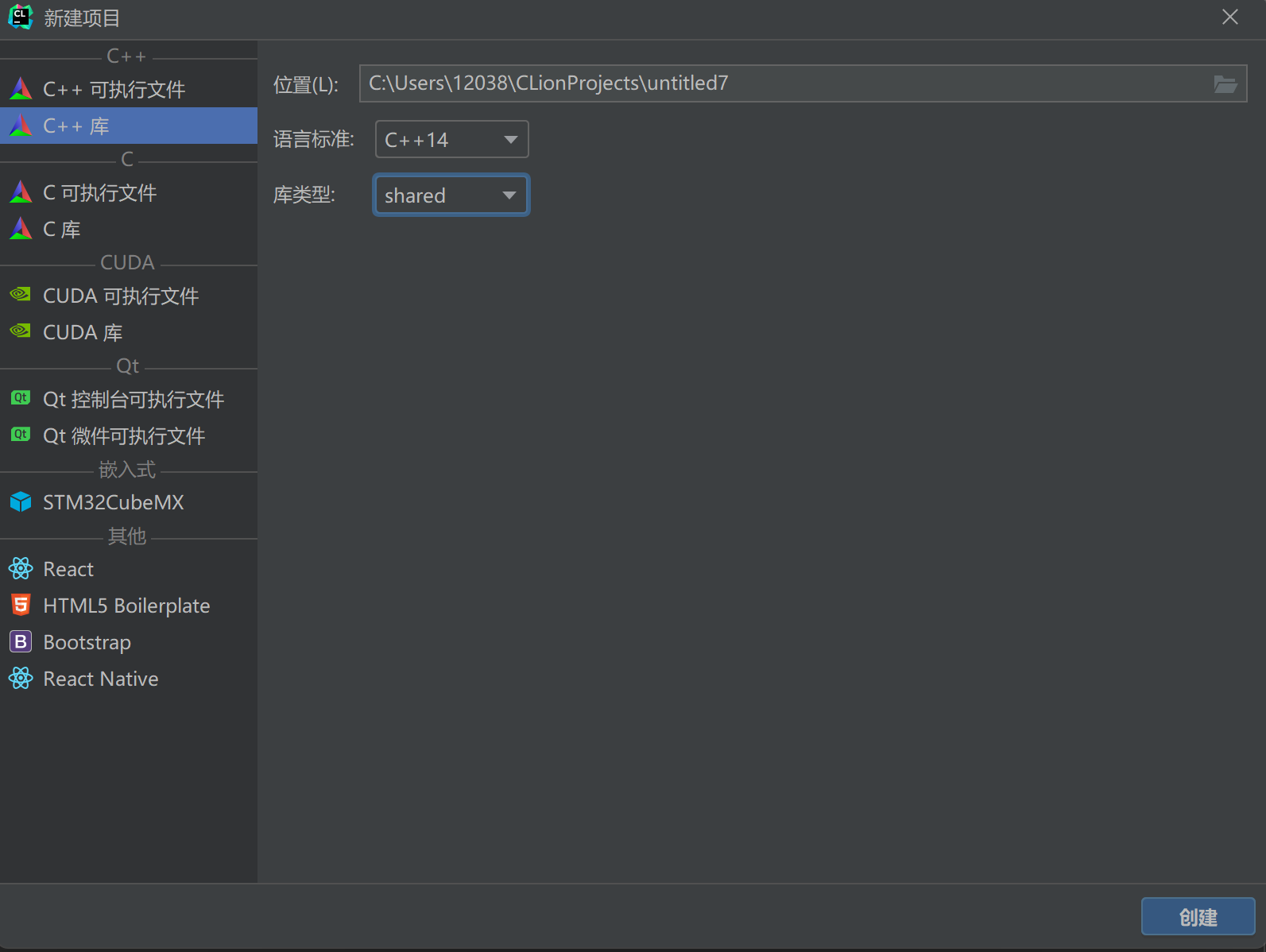The height and width of the screenshot is (952, 1266).
Task: Click the React atom icon beside React
Action: click(21, 569)
